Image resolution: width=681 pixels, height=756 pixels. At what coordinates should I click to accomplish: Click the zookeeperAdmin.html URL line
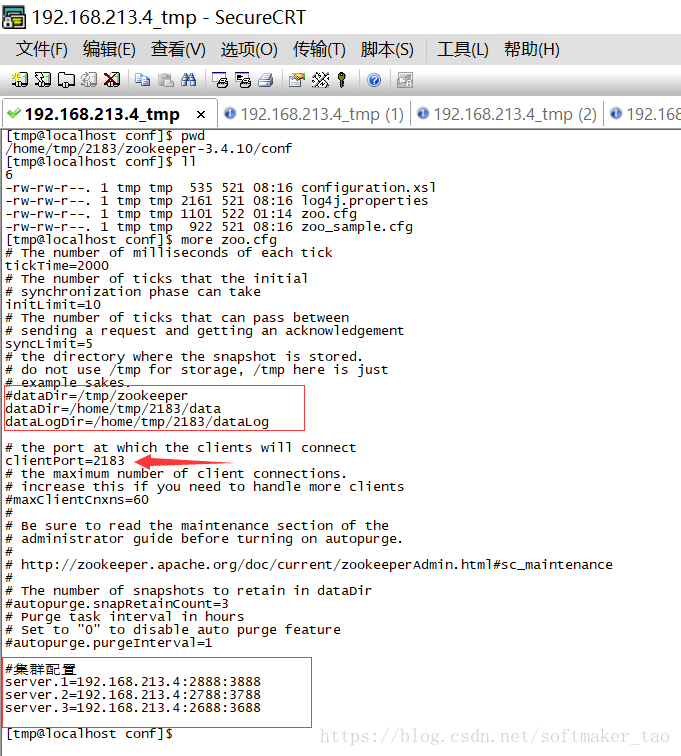point(309,565)
